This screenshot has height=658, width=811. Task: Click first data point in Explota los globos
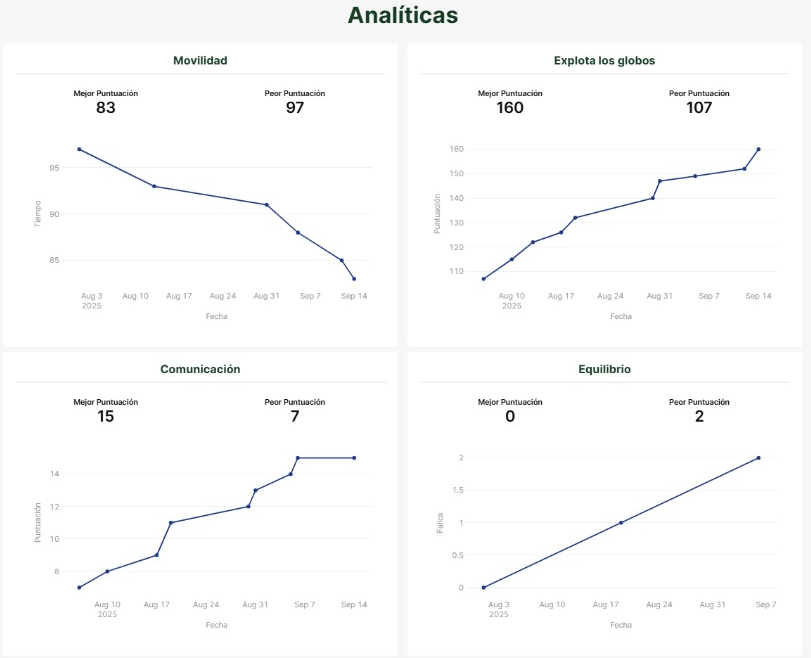[x=483, y=279]
